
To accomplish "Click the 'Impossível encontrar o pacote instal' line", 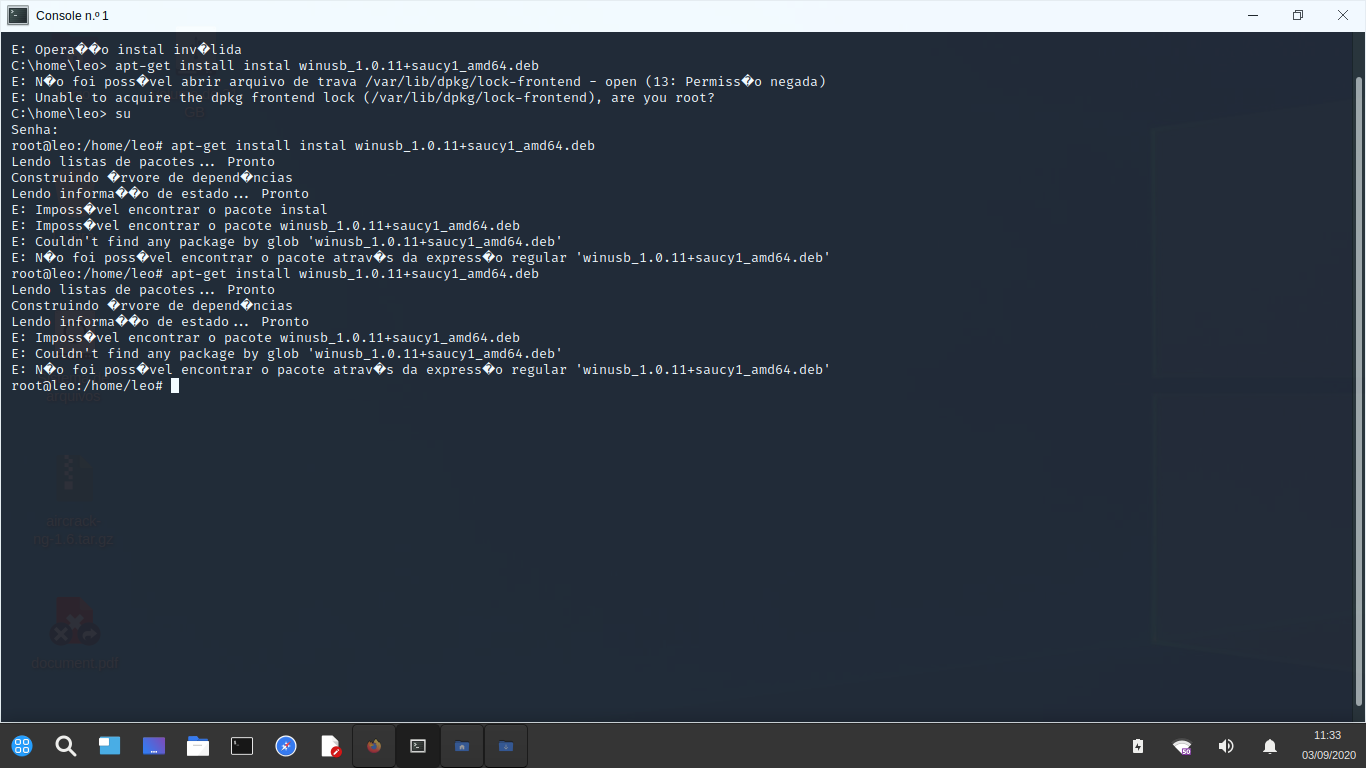I will 169,209.
